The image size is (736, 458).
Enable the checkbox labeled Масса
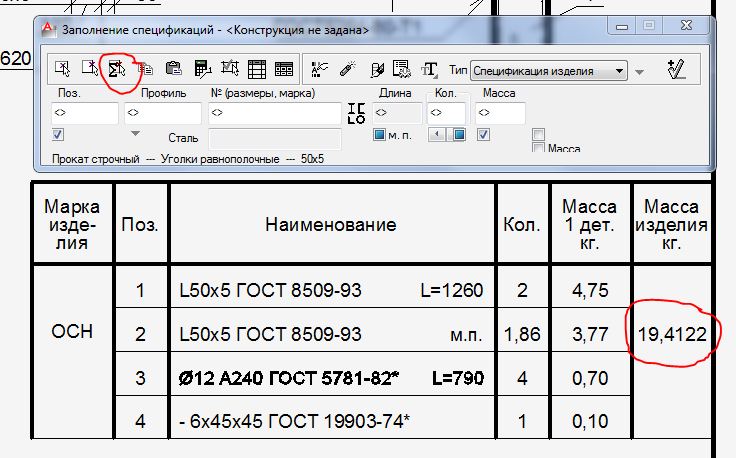[539, 148]
